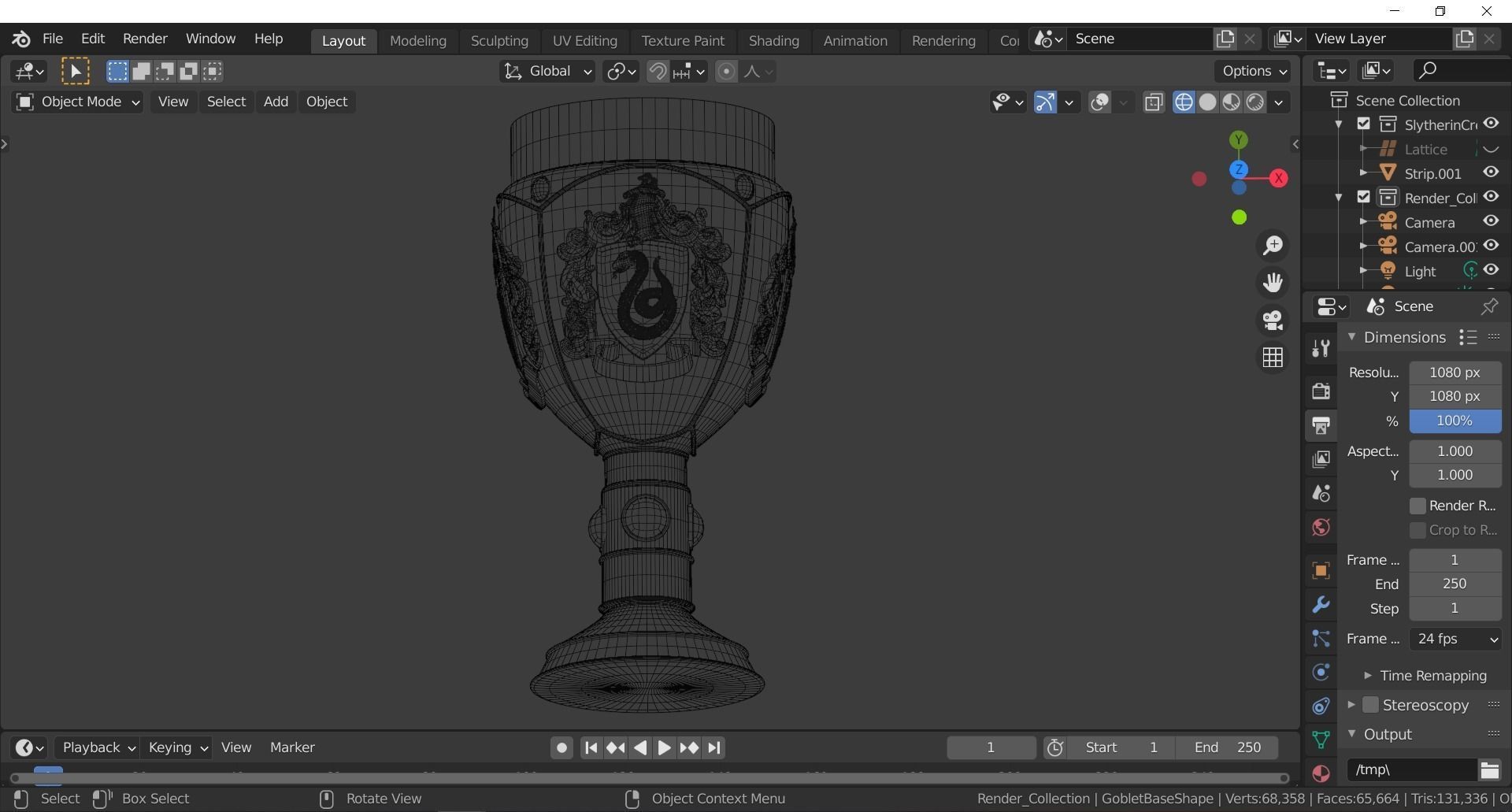
Task: Open the Dimensions render presets list icon
Action: coord(1467,337)
